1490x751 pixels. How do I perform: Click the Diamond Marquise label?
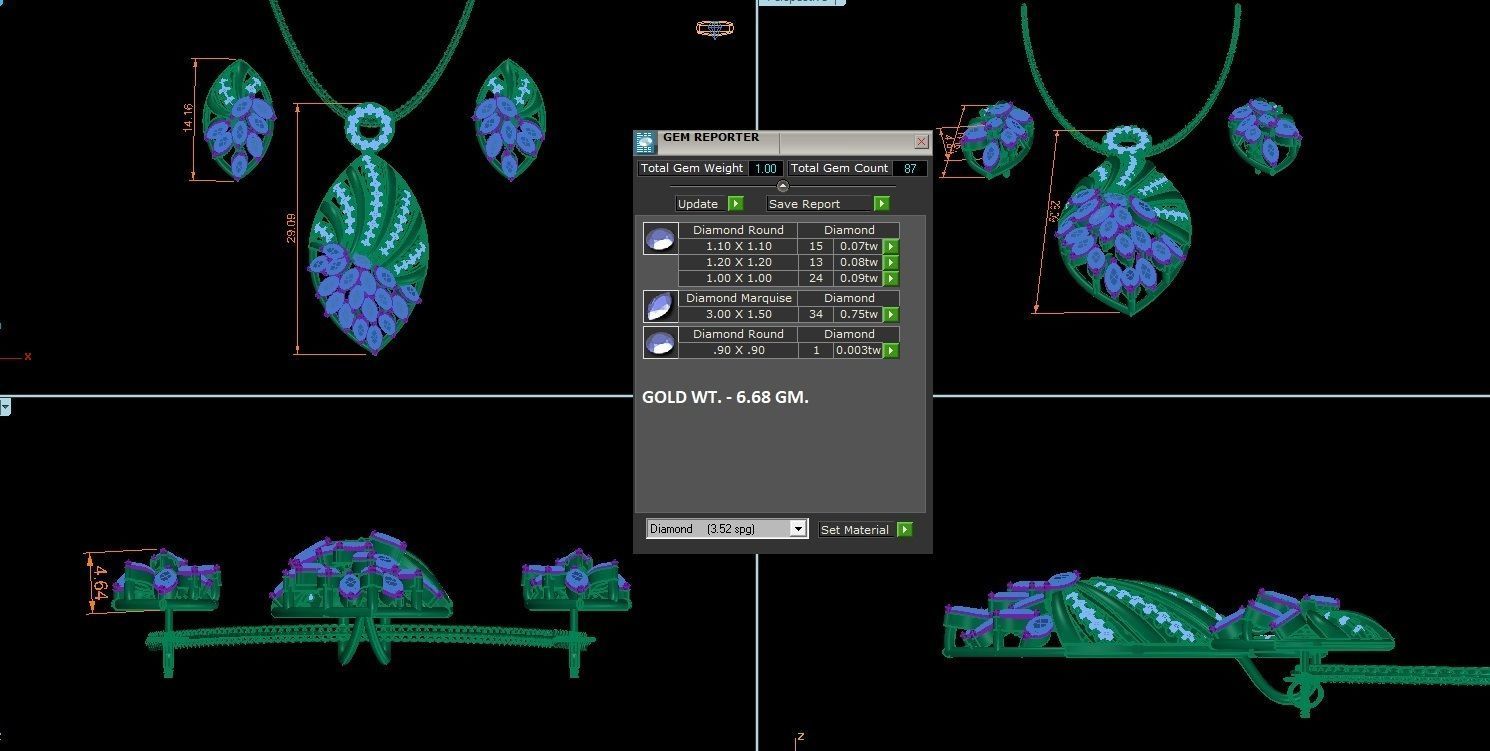pyautogui.click(x=738, y=298)
